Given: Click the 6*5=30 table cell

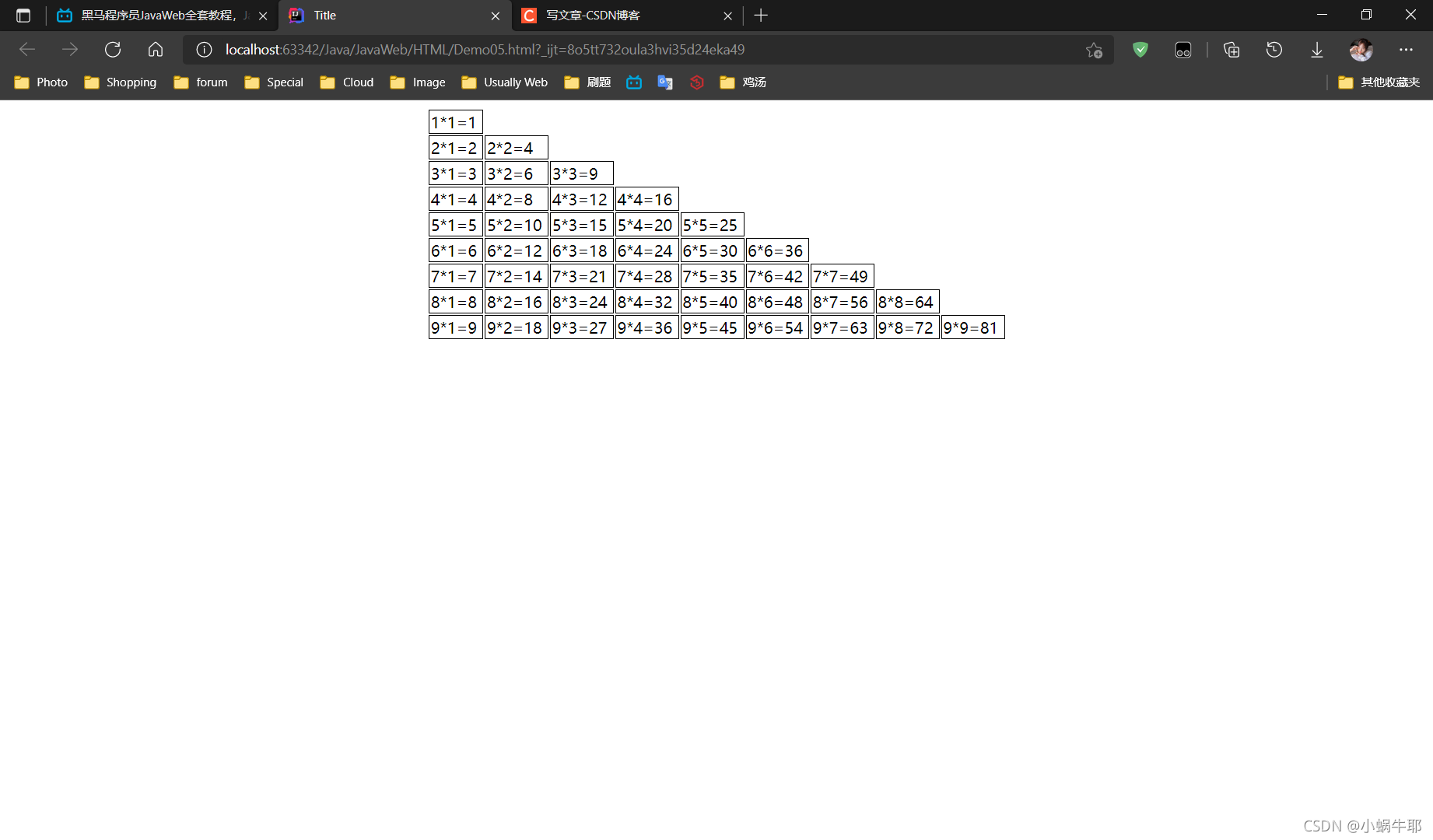Looking at the screenshot, I should [713, 250].
